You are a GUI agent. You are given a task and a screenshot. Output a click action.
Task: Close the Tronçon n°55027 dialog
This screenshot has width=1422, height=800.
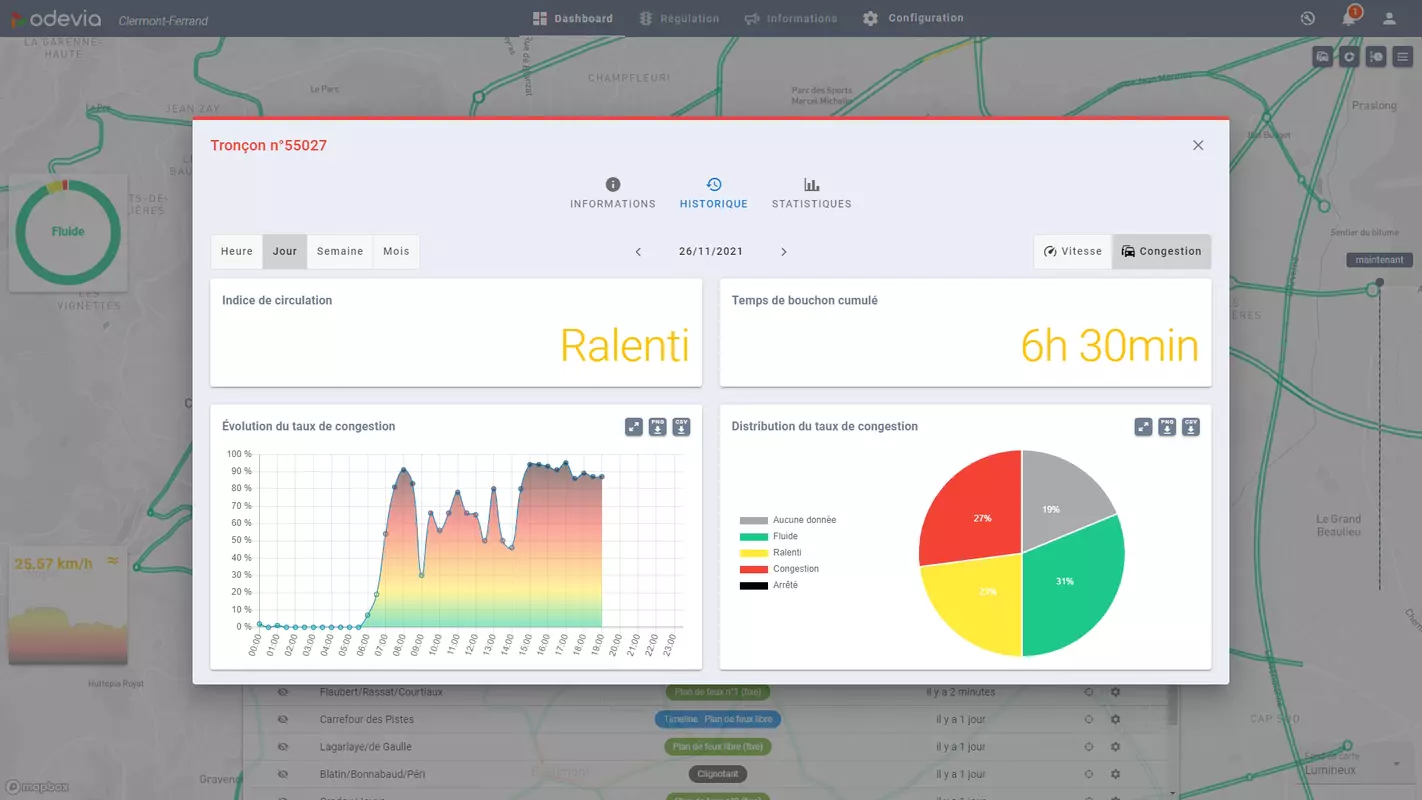point(1198,146)
